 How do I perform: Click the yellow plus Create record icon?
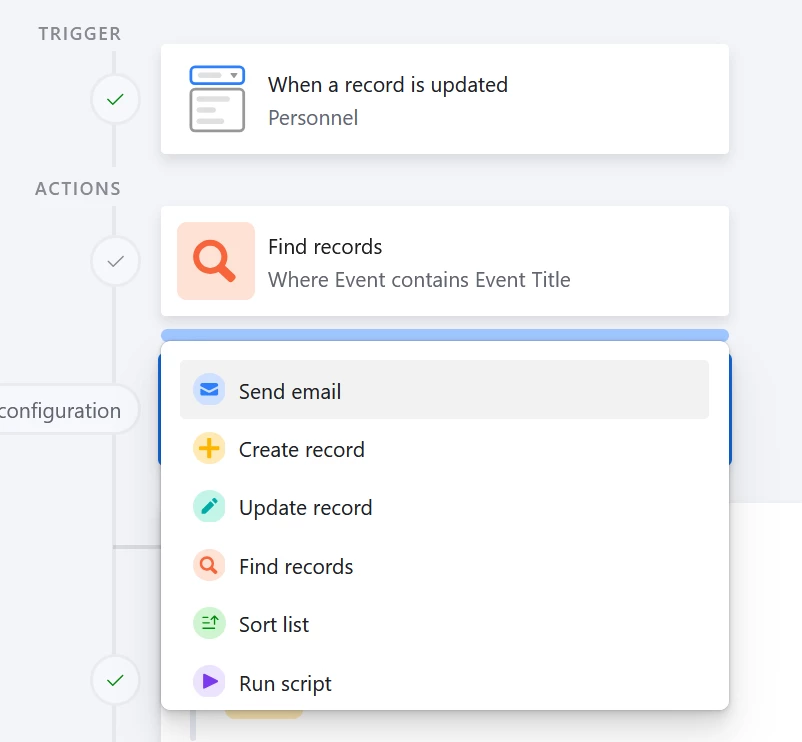click(x=209, y=448)
